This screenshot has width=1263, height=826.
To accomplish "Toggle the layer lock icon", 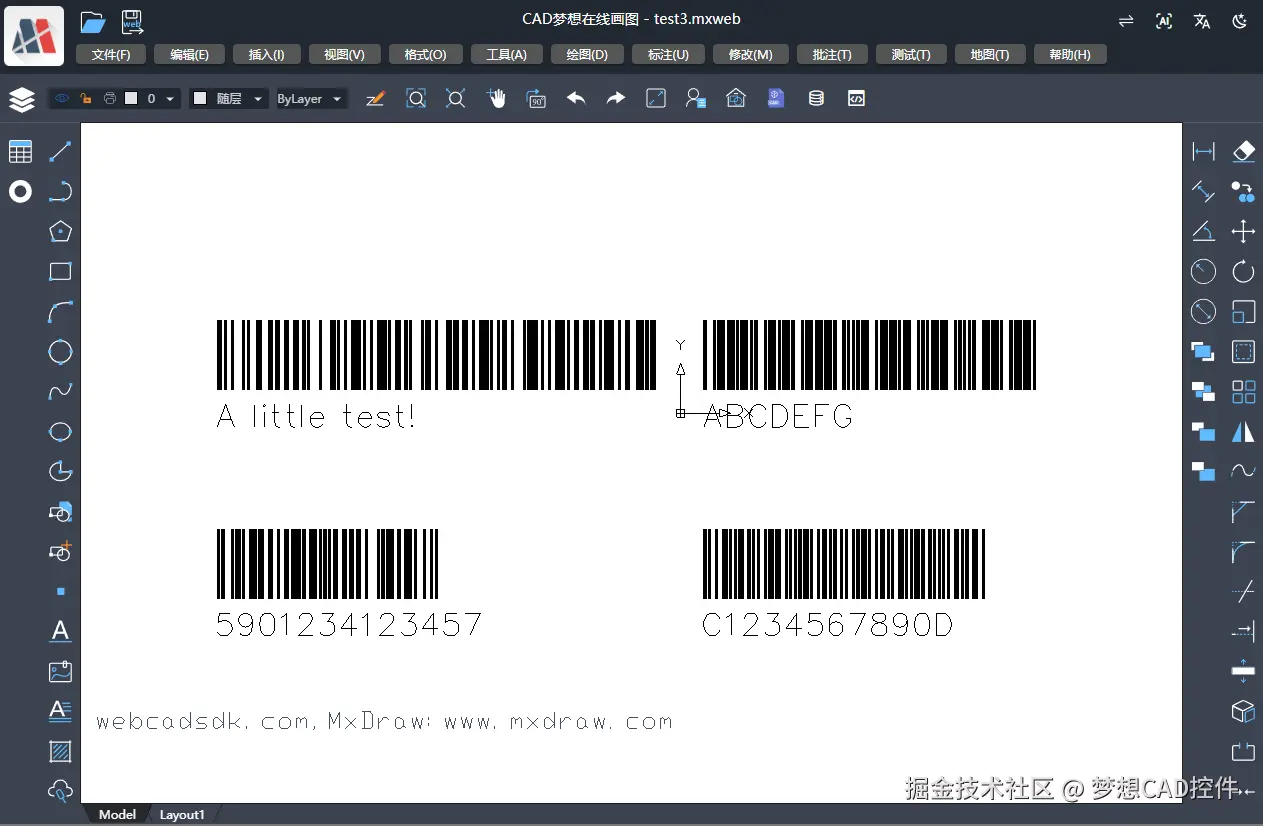I will pyautogui.click(x=86, y=99).
